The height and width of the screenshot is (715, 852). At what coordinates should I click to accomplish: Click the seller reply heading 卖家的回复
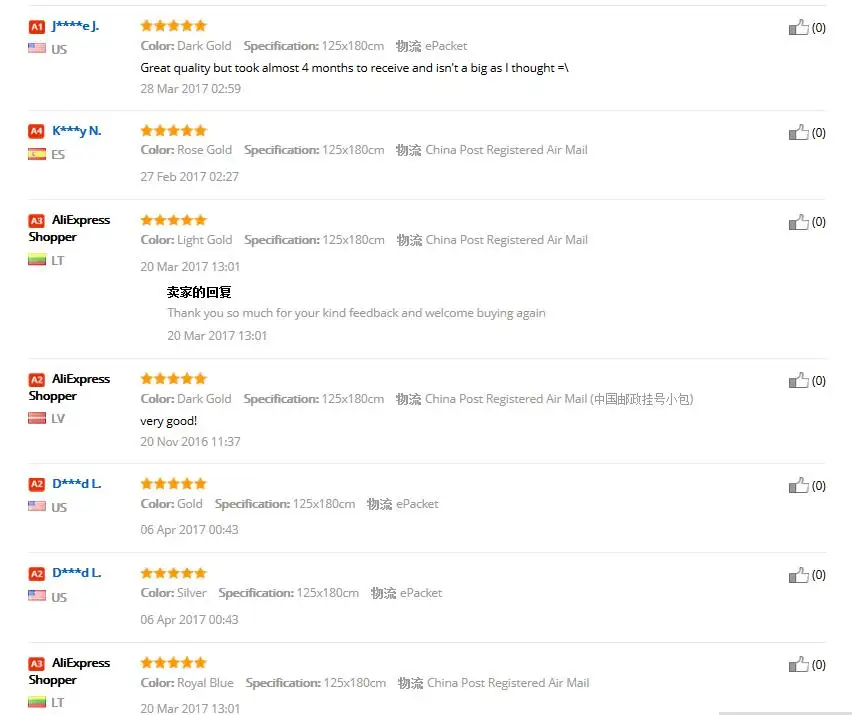point(199,292)
